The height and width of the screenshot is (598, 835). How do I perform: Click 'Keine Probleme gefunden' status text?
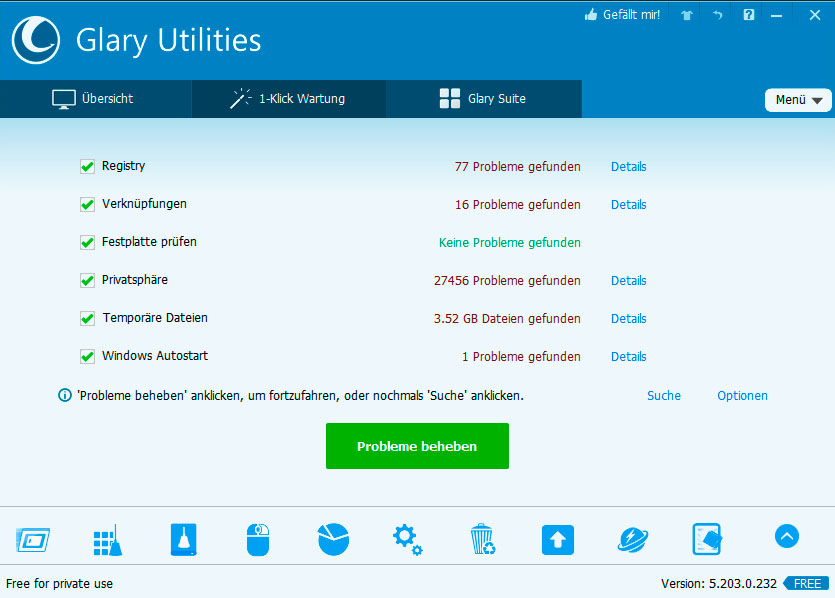(x=510, y=243)
